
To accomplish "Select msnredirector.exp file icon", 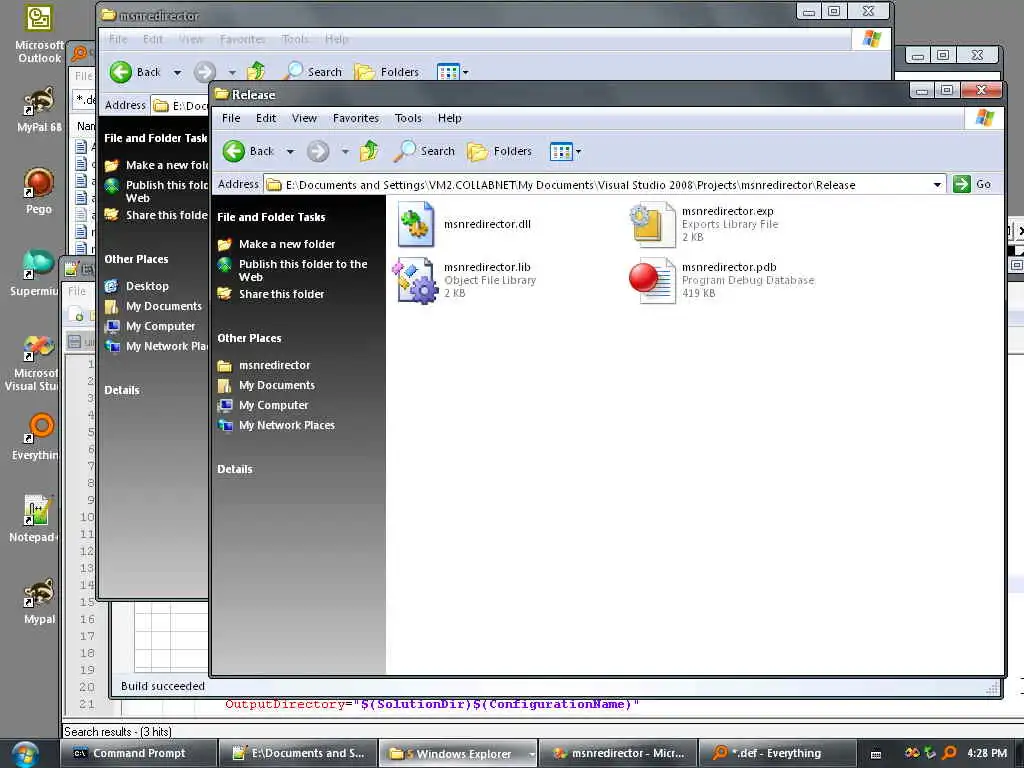I will pyautogui.click(x=652, y=224).
